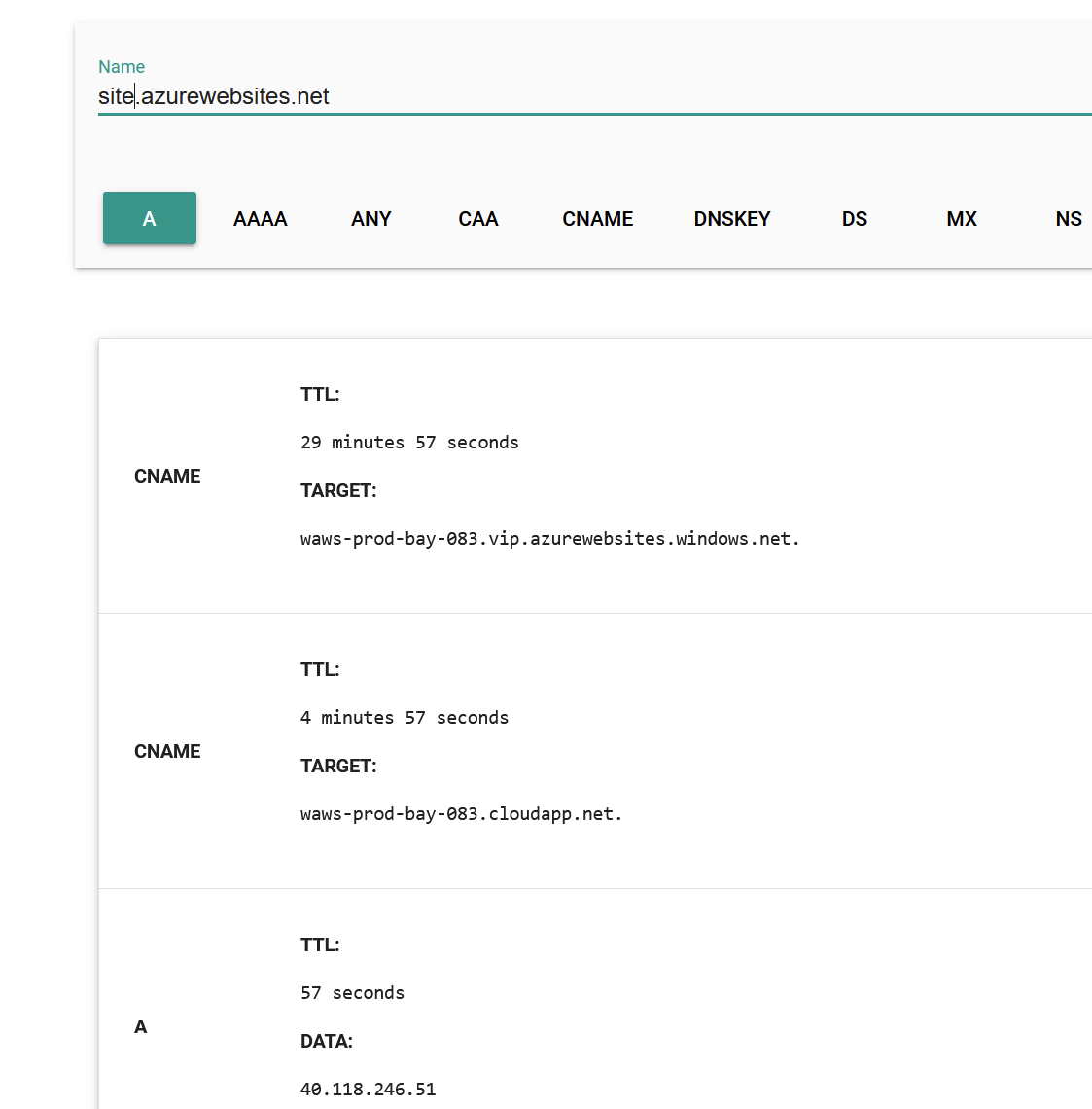Click TTL value 4 minutes 57 seconds
This screenshot has width=1092, height=1109.
click(x=405, y=718)
